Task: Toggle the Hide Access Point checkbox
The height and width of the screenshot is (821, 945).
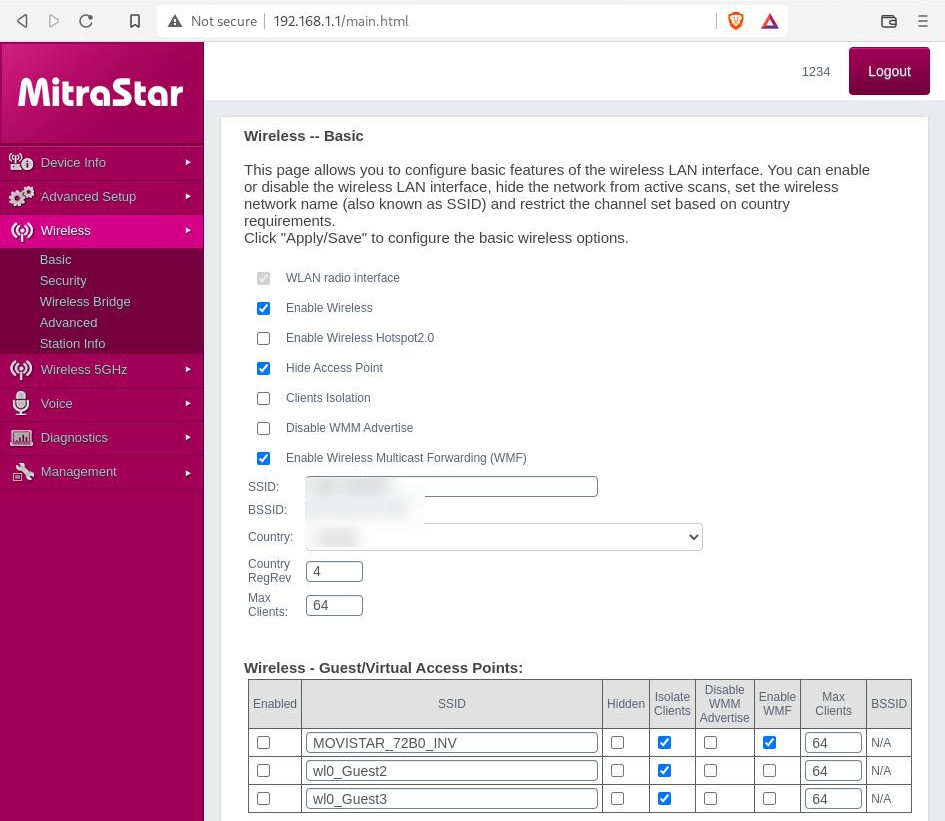Action: coord(264,368)
